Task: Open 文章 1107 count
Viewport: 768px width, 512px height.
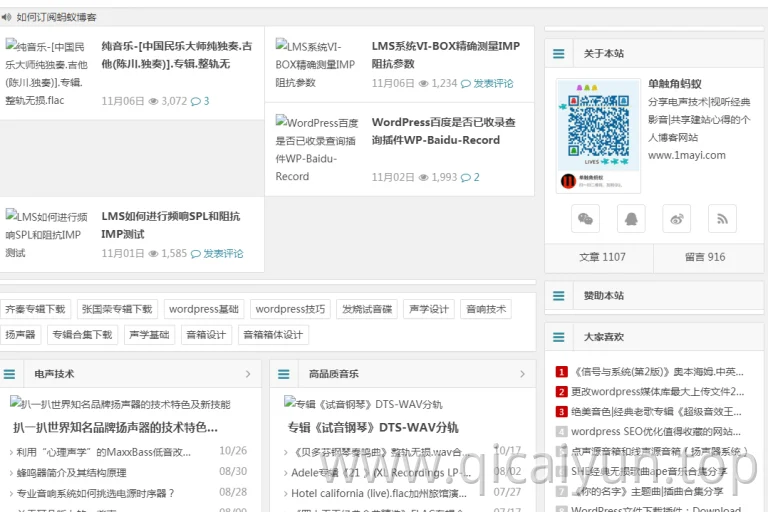Action: 602,257
